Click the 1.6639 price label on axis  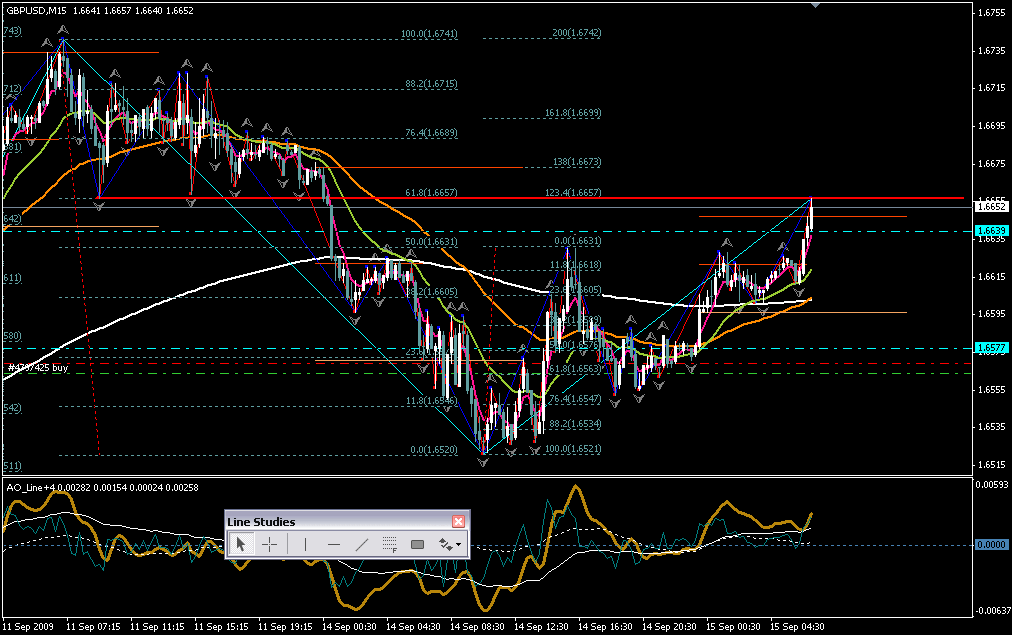coord(992,230)
